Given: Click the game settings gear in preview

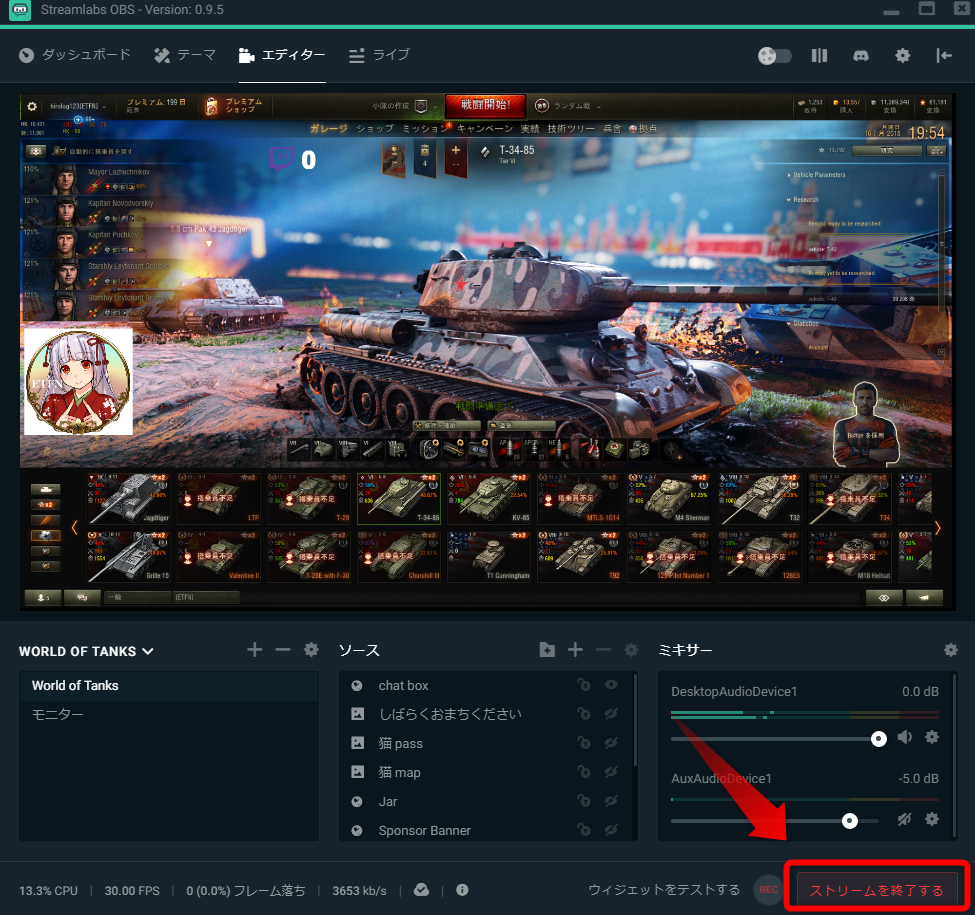Looking at the screenshot, I should coord(32,106).
